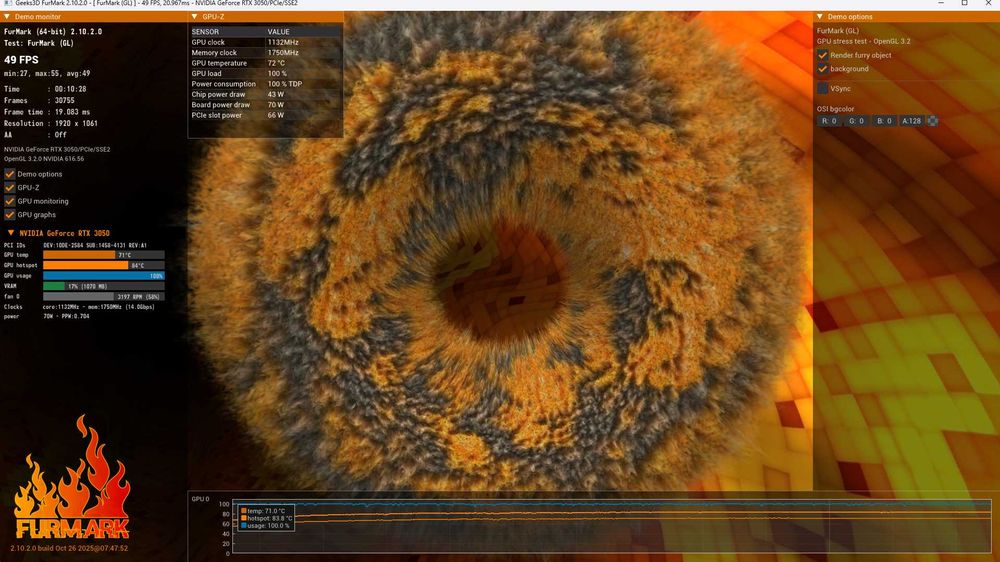Click the OpenGL 3.2.0 NVIDIA driver line

pos(44,158)
